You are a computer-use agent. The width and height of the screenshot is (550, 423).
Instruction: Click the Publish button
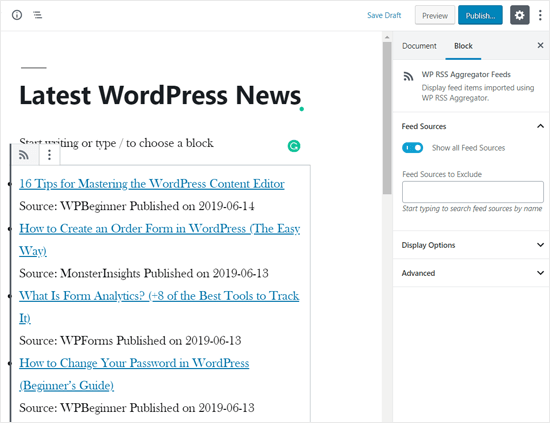480,15
